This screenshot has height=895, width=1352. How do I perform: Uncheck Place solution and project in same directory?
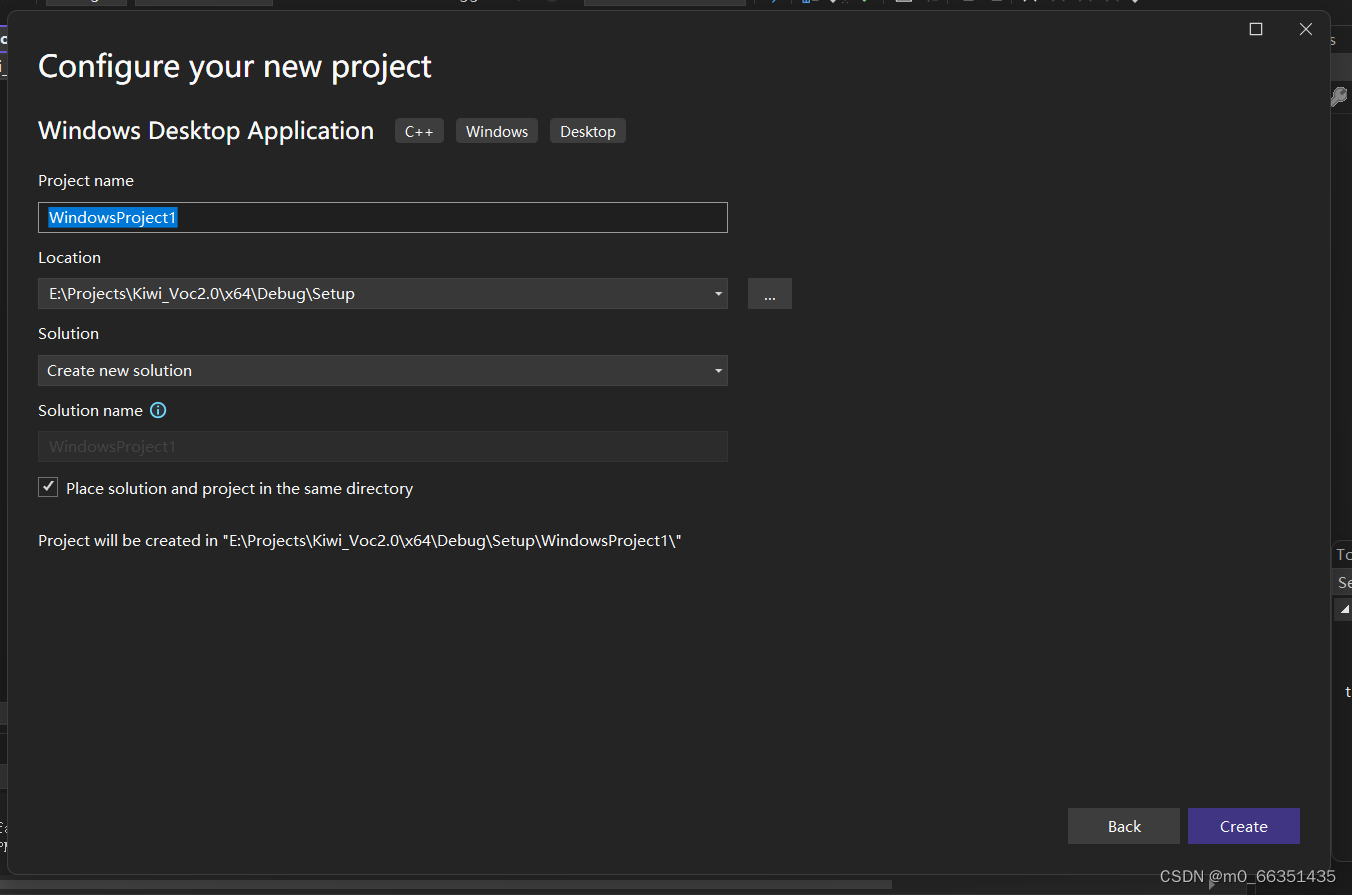click(47, 487)
